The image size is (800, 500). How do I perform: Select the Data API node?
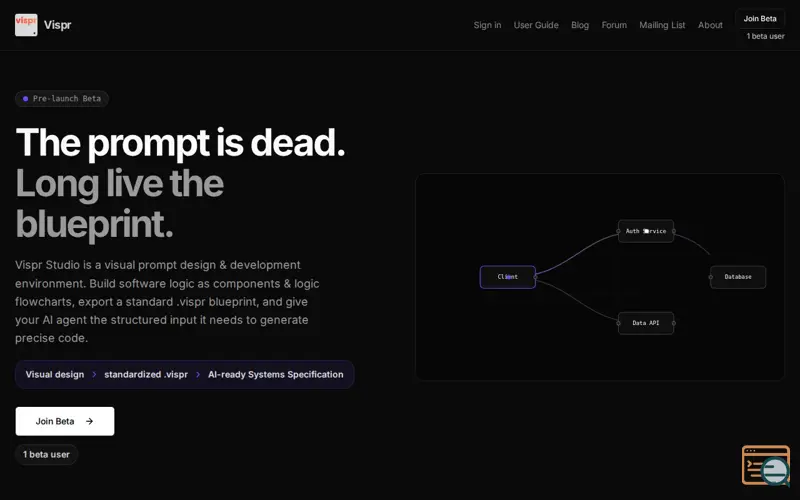(x=646, y=323)
